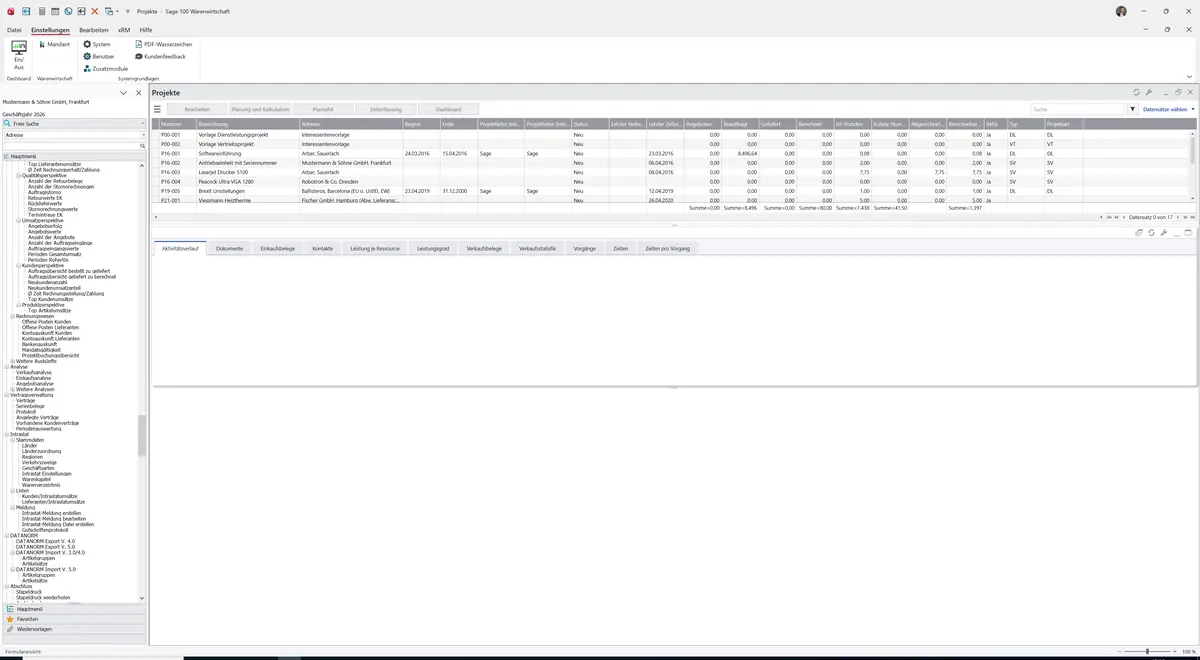Image resolution: width=1200 pixels, height=660 pixels.
Task: Click the Plantafel button
Action: coord(322,109)
